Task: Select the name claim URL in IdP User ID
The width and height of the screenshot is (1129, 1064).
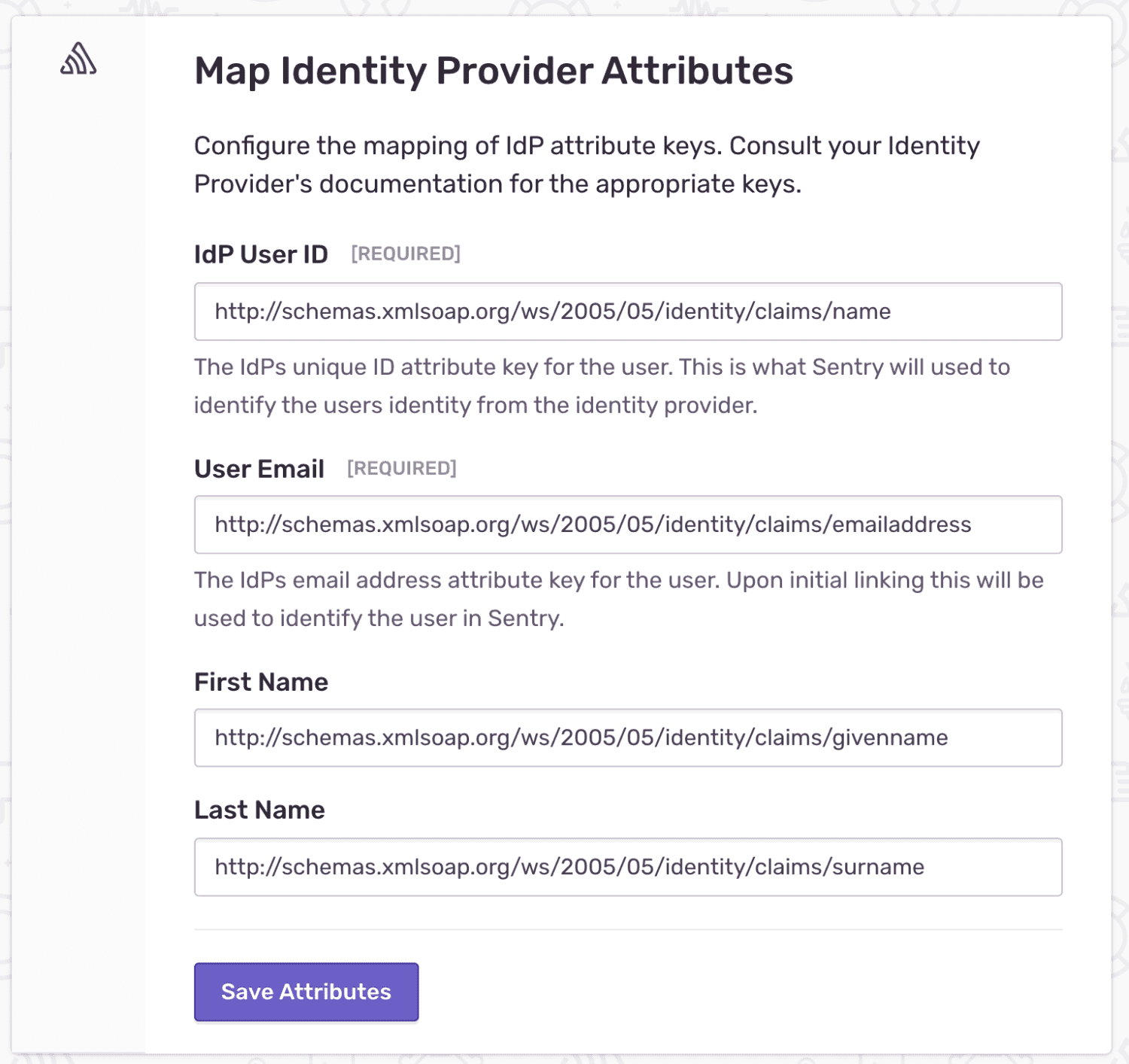Action: pyautogui.click(x=552, y=312)
